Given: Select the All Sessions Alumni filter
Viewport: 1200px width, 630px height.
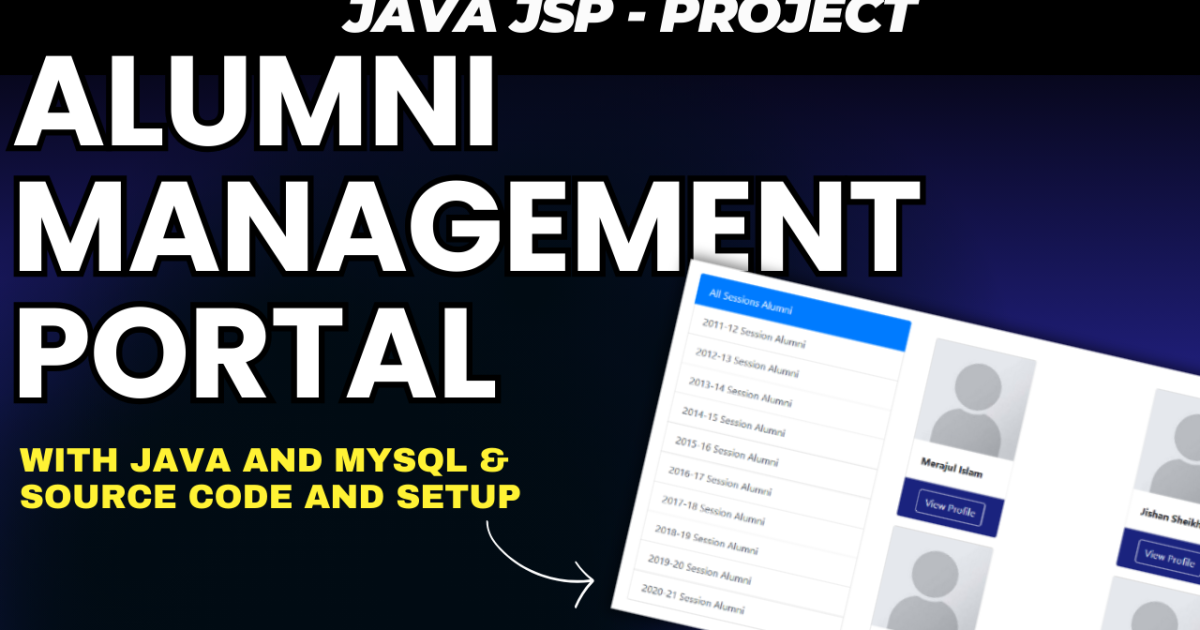Looking at the screenshot, I should (753, 297).
